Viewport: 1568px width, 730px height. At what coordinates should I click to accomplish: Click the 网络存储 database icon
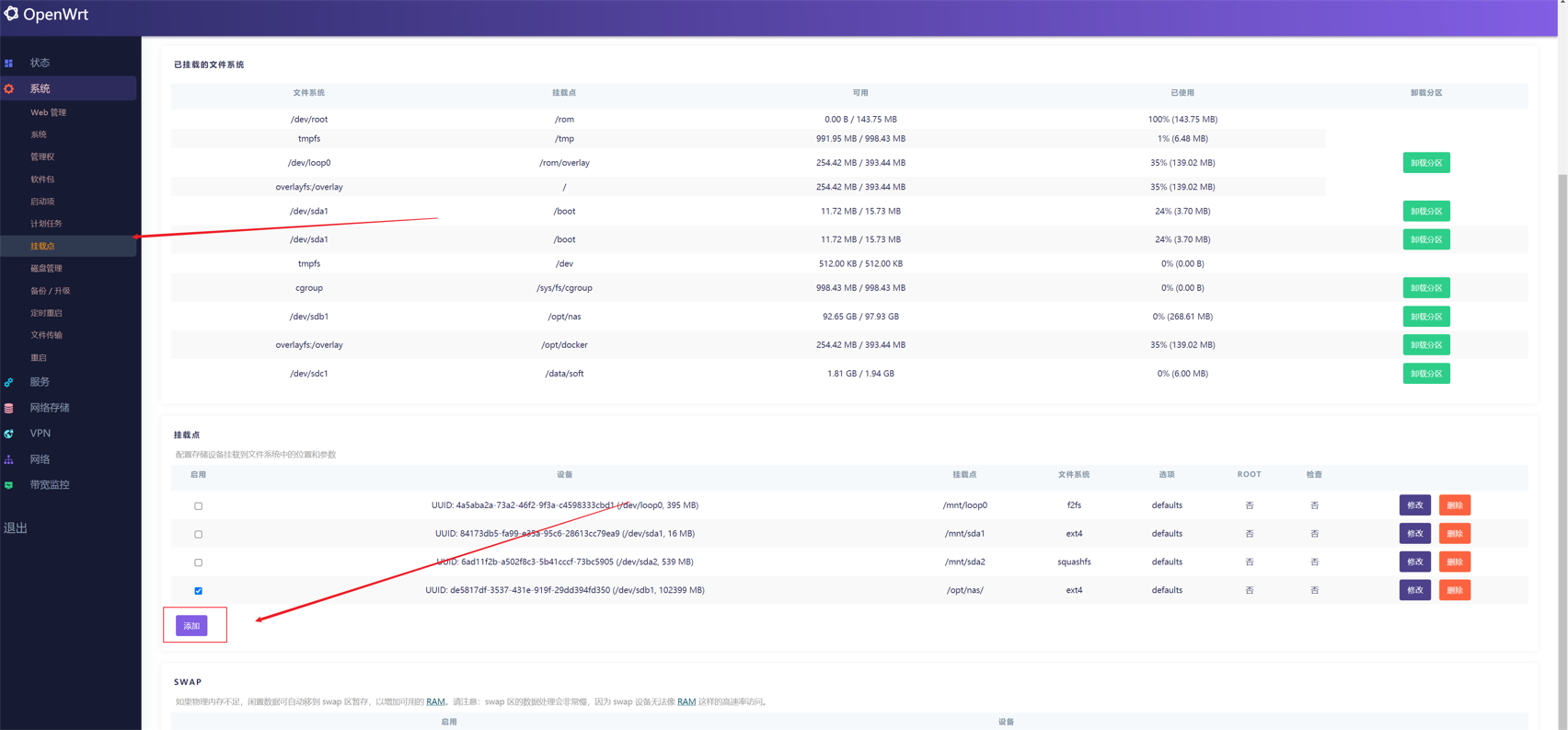[x=9, y=408]
